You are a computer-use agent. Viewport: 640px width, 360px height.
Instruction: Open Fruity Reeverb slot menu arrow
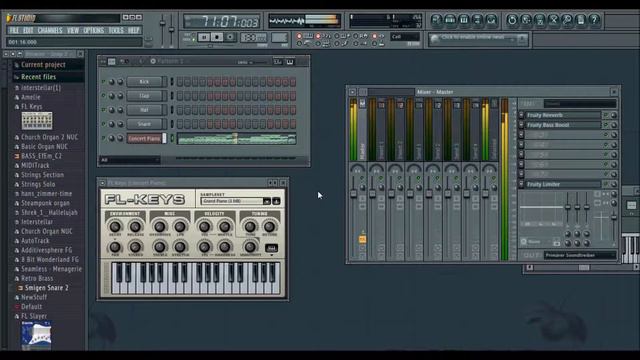(x=521, y=116)
